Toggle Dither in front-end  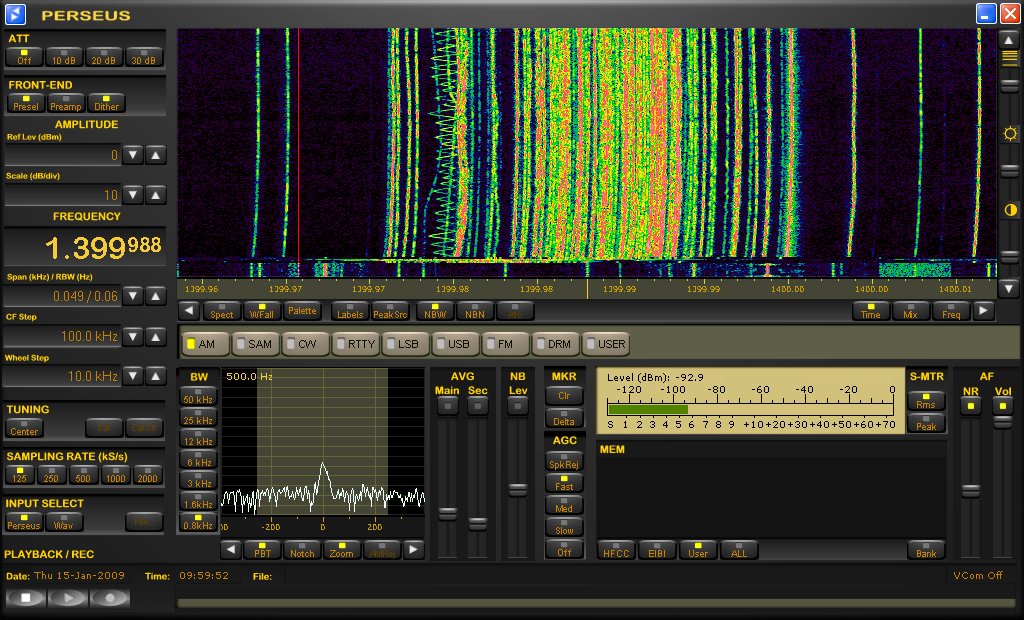[x=106, y=103]
